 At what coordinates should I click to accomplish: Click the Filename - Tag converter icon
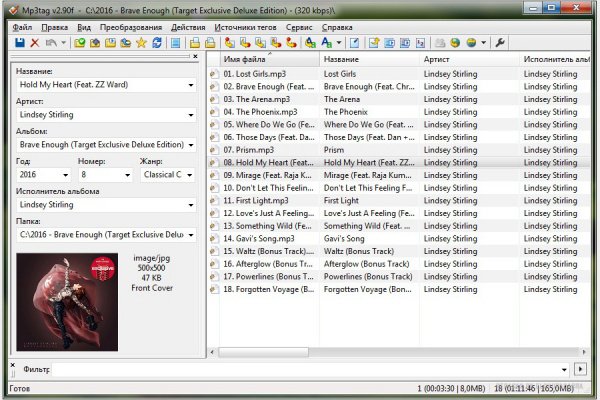pos(245,42)
